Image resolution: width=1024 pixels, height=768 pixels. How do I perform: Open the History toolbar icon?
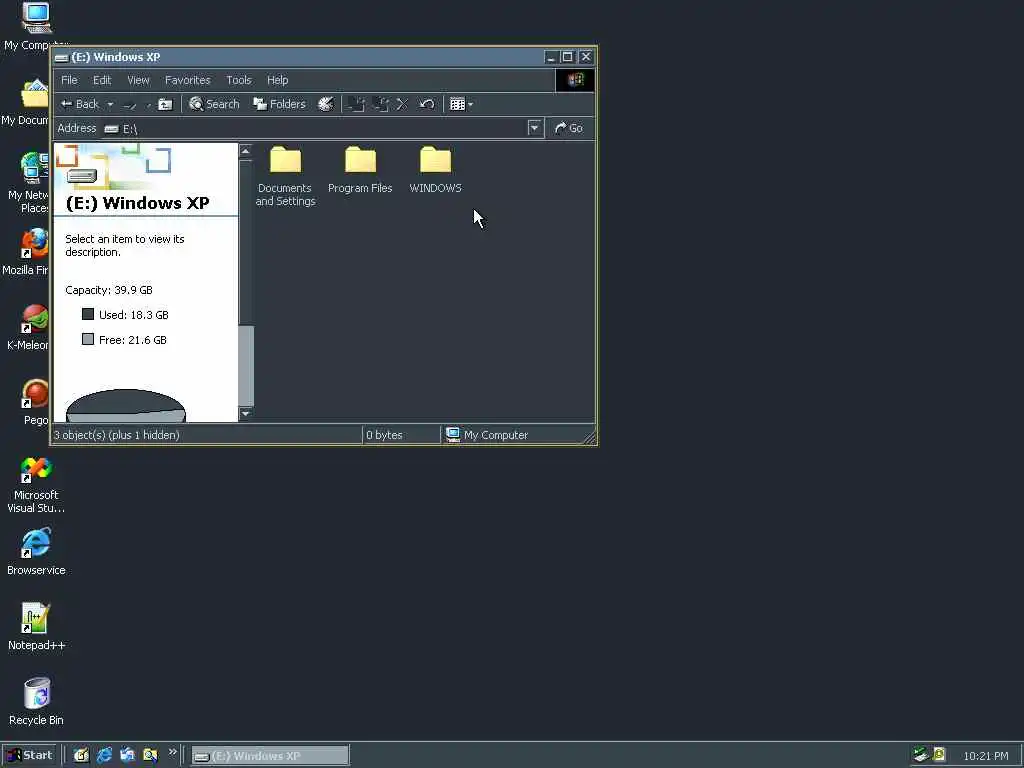(325, 104)
